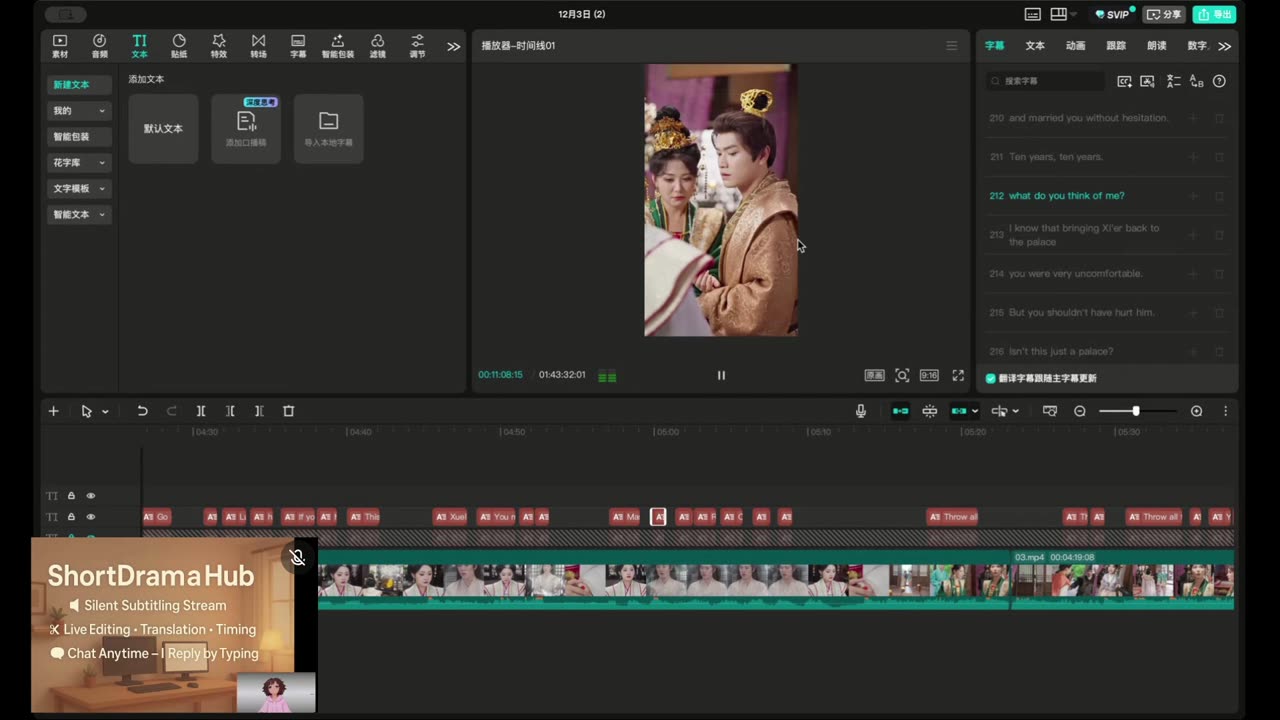Open the 滤镜 filters panel
The image size is (1280, 720).
coord(378,45)
